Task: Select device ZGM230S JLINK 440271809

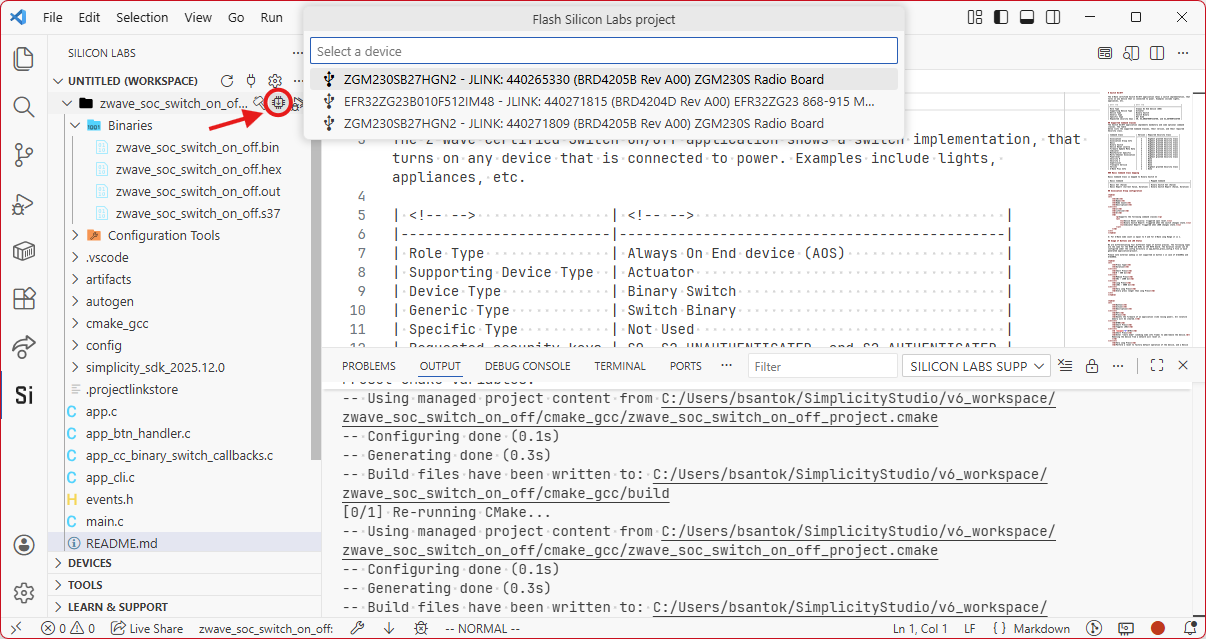Action: (x=604, y=123)
